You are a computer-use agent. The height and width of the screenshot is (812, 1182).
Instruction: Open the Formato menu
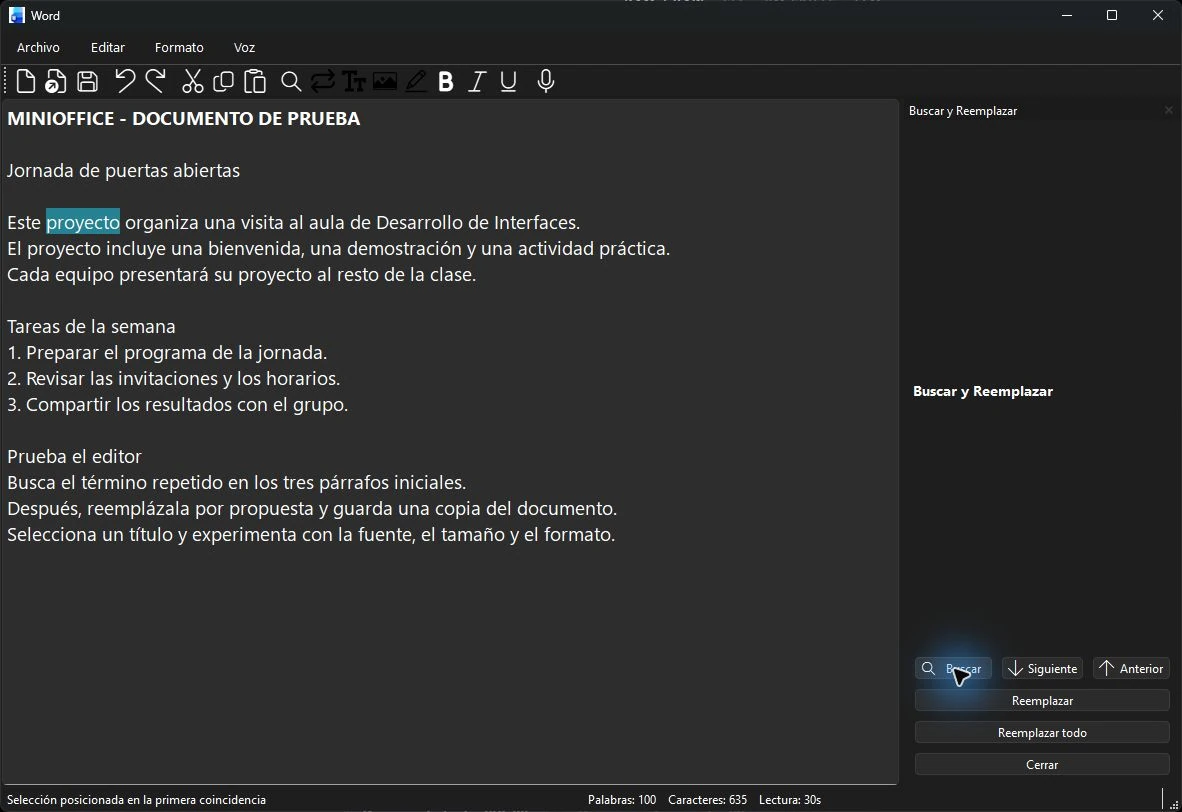click(x=179, y=47)
